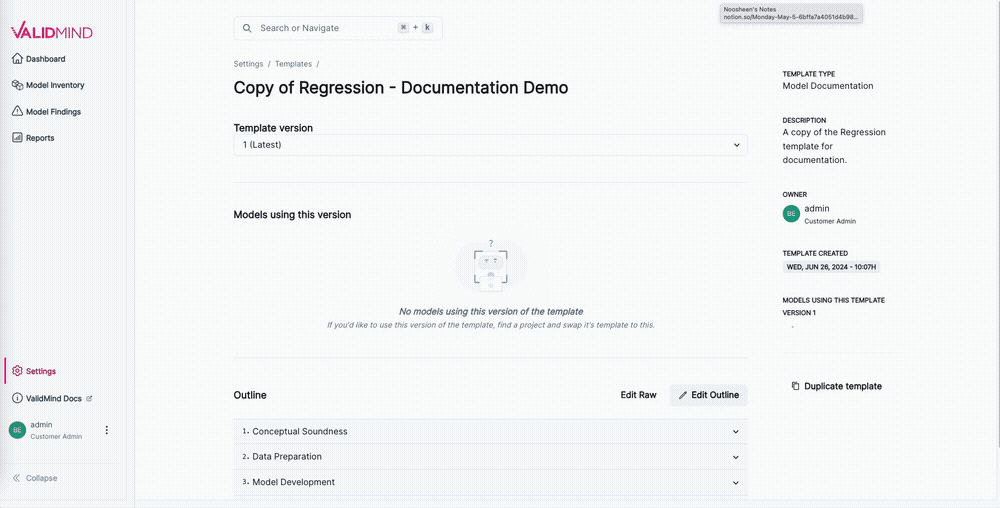
Task: Click the Reports chart icon
Action: pos(17,138)
